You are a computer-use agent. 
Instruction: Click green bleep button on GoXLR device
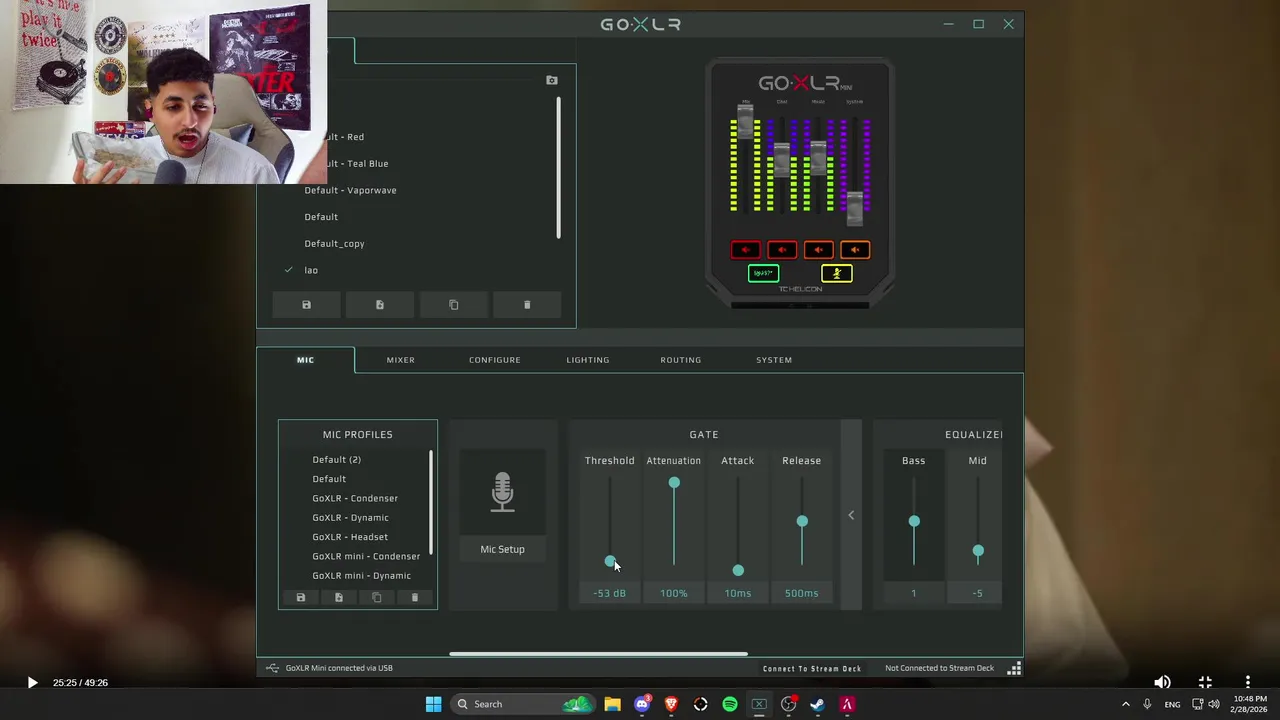763,273
